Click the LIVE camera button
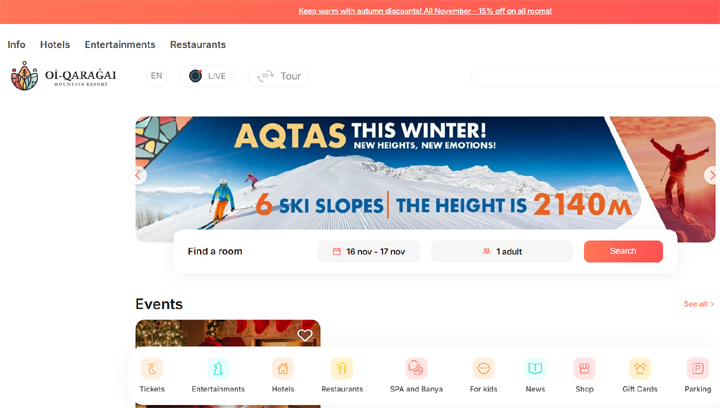720x408 pixels. tap(207, 76)
